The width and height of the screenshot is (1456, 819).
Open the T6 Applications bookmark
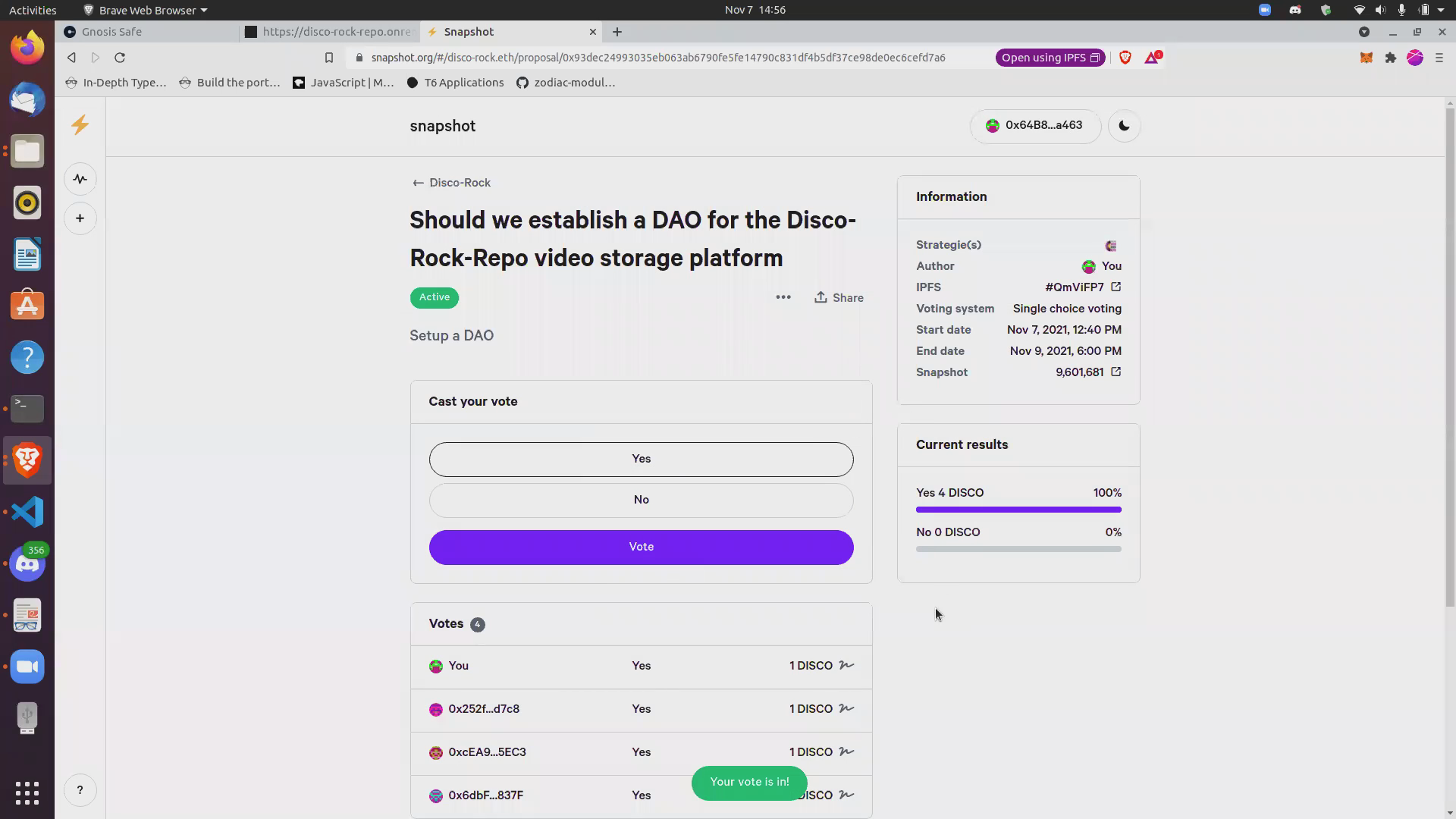[455, 83]
